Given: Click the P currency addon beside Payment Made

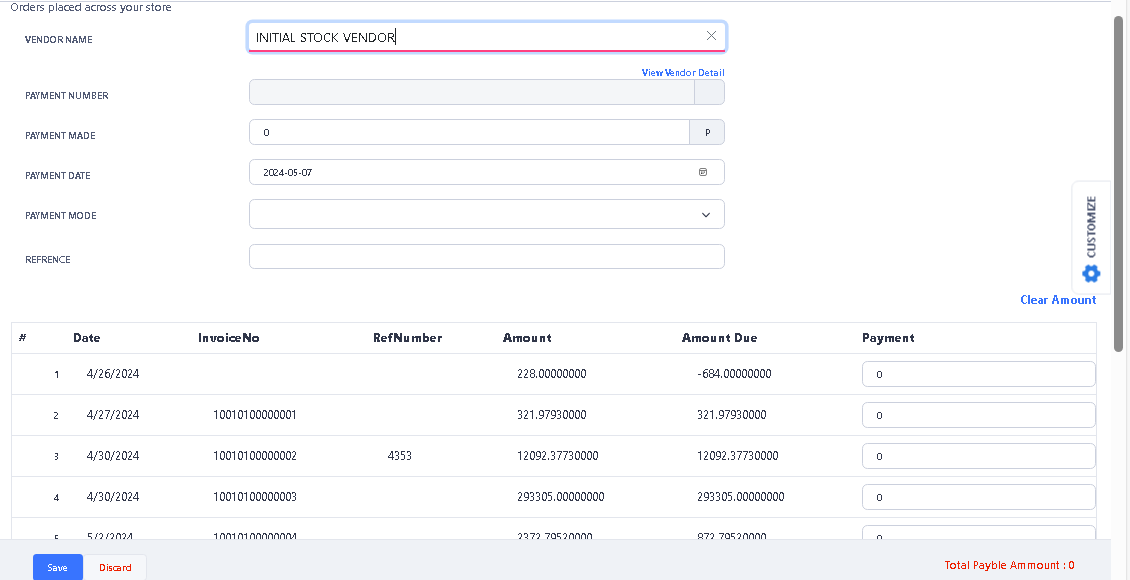Looking at the screenshot, I should (x=707, y=132).
